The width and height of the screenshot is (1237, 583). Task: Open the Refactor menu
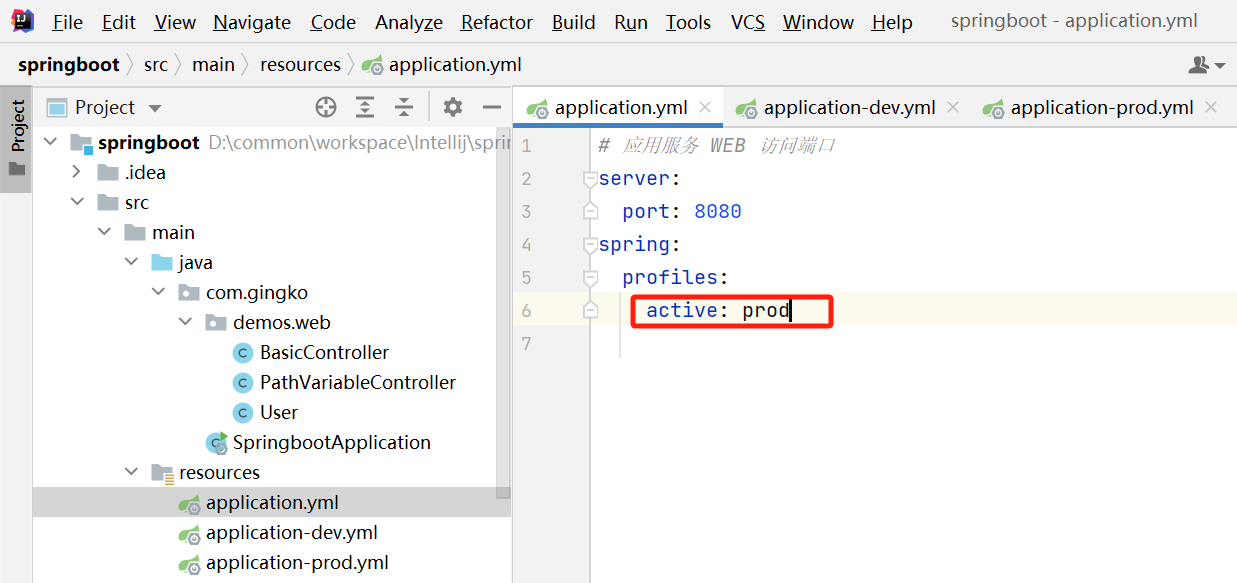[497, 22]
